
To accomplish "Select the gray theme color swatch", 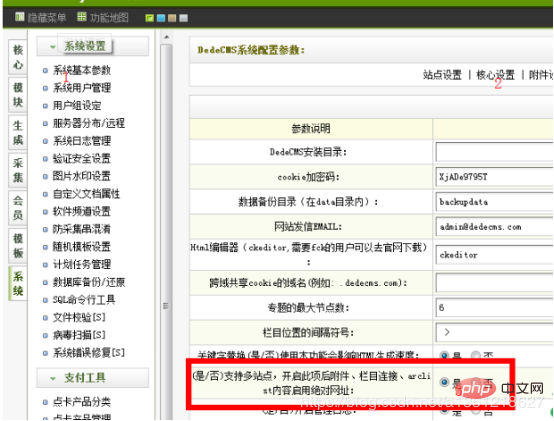I will [183, 18].
